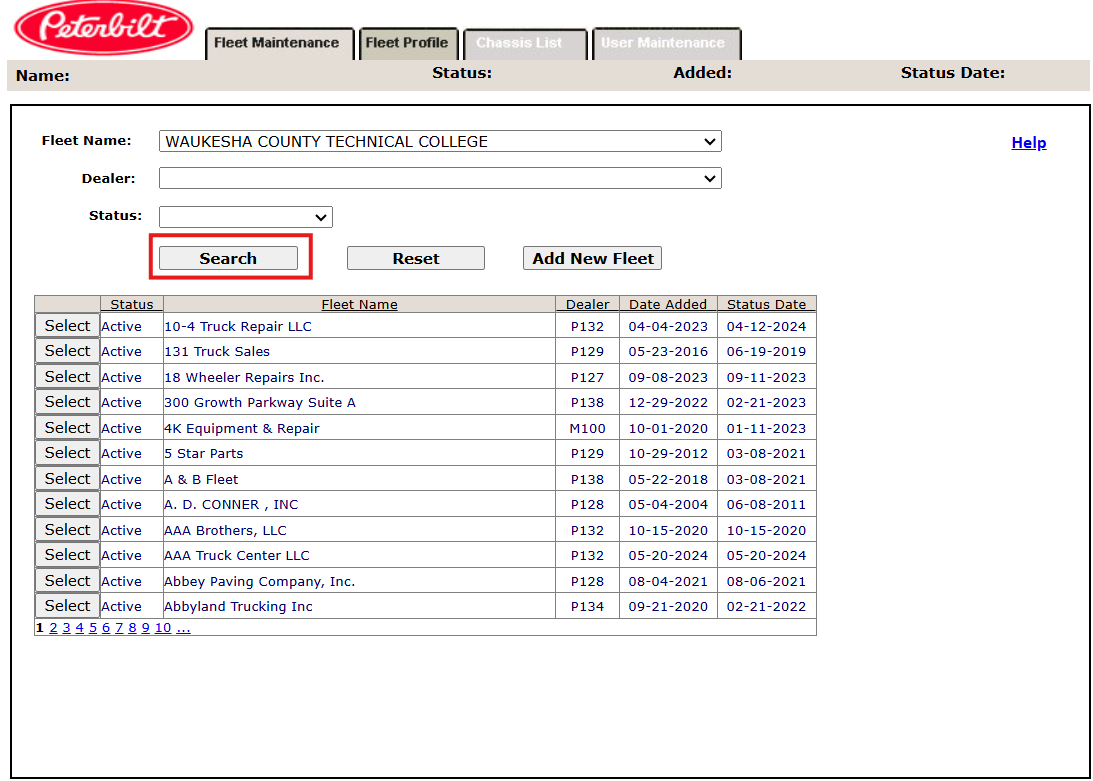
Task: Go to results page 6
Action: point(106,628)
